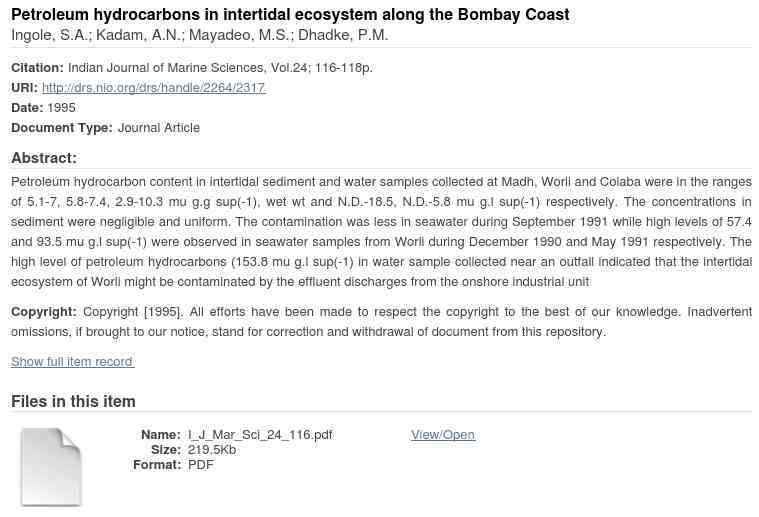759x517 pixels.
Task: Open the drs.nio.org handle URI link
Action: [x=153, y=88]
